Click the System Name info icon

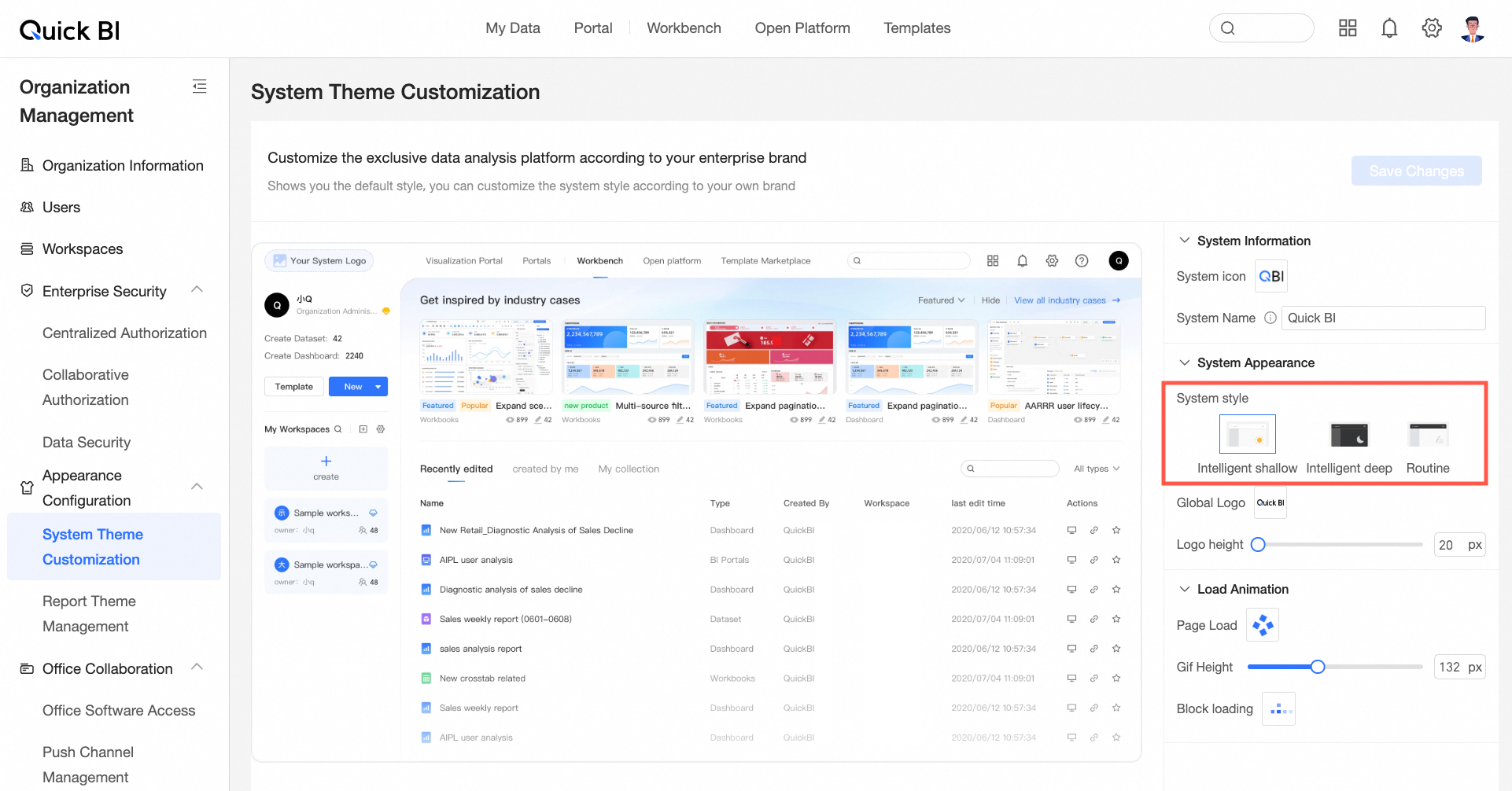1270,318
